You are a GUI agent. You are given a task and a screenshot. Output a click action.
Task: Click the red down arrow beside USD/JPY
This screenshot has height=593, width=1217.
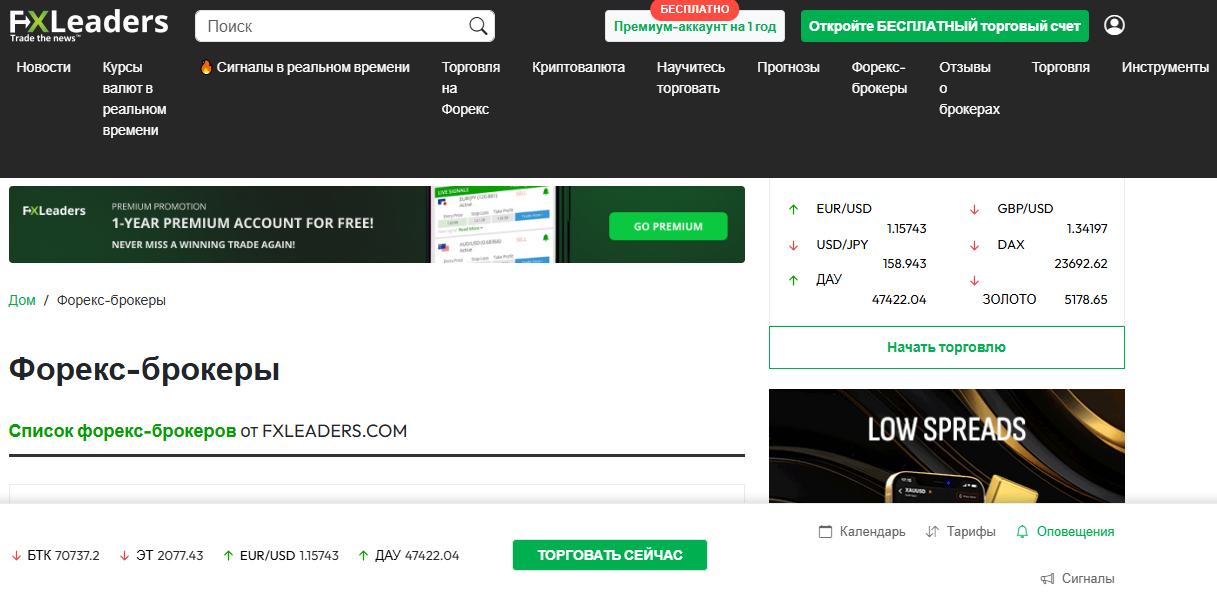pos(793,245)
